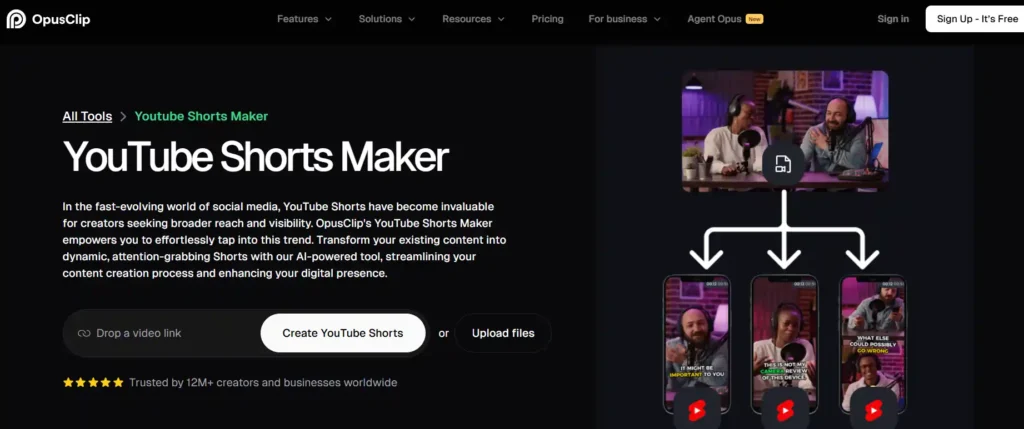Expand the Solutions dropdown chevron
Screen dimensions: 1024x429
point(411,20)
